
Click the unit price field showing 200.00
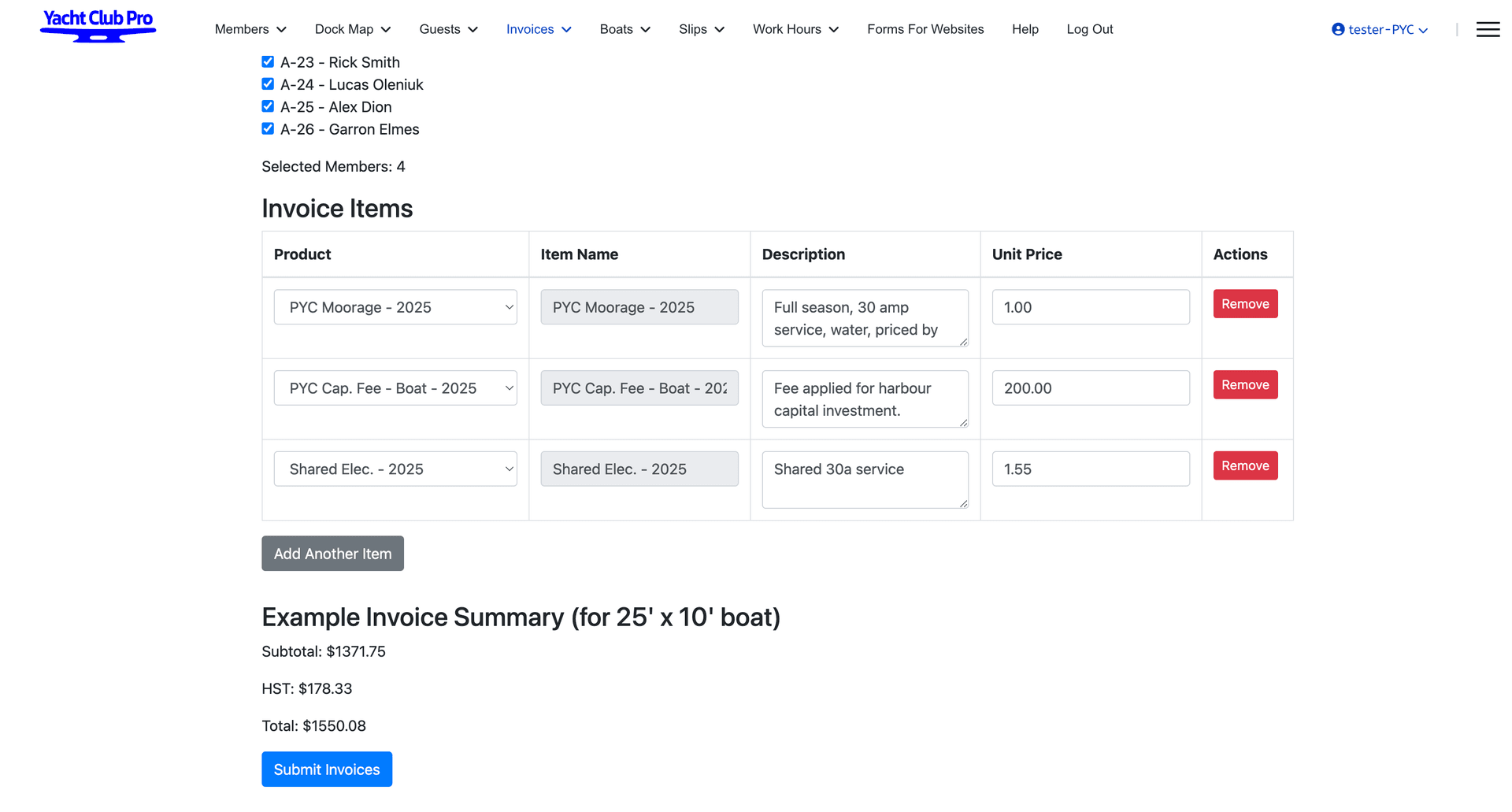pyautogui.click(x=1091, y=388)
